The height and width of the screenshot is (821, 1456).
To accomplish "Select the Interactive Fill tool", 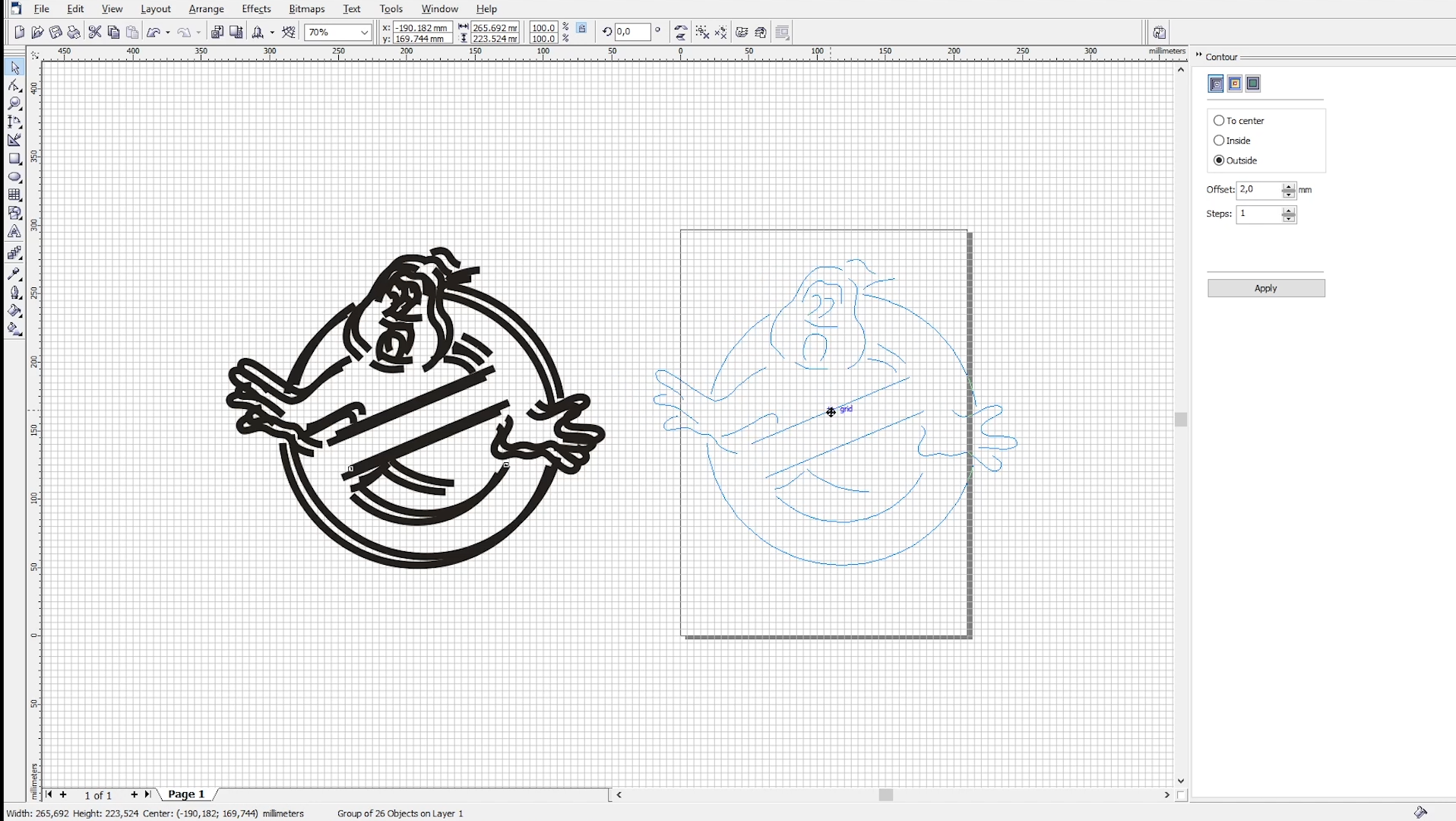I will coord(14,329).
